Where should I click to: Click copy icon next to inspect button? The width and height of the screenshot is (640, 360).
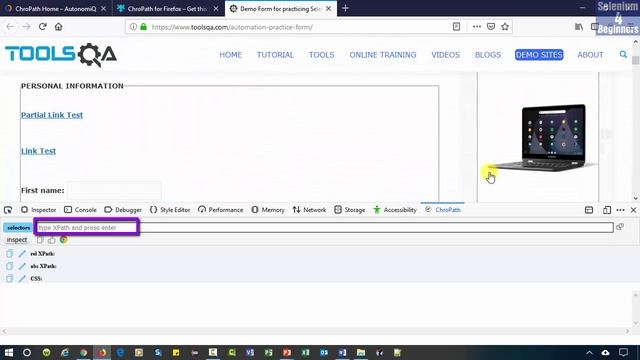40,240
